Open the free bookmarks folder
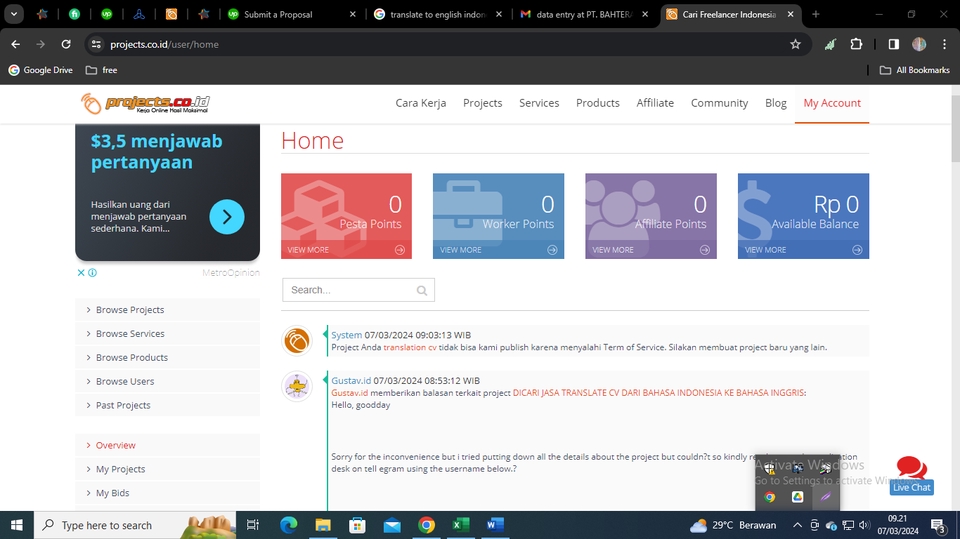Screen dimensions: 960x539 coord(102,70)
